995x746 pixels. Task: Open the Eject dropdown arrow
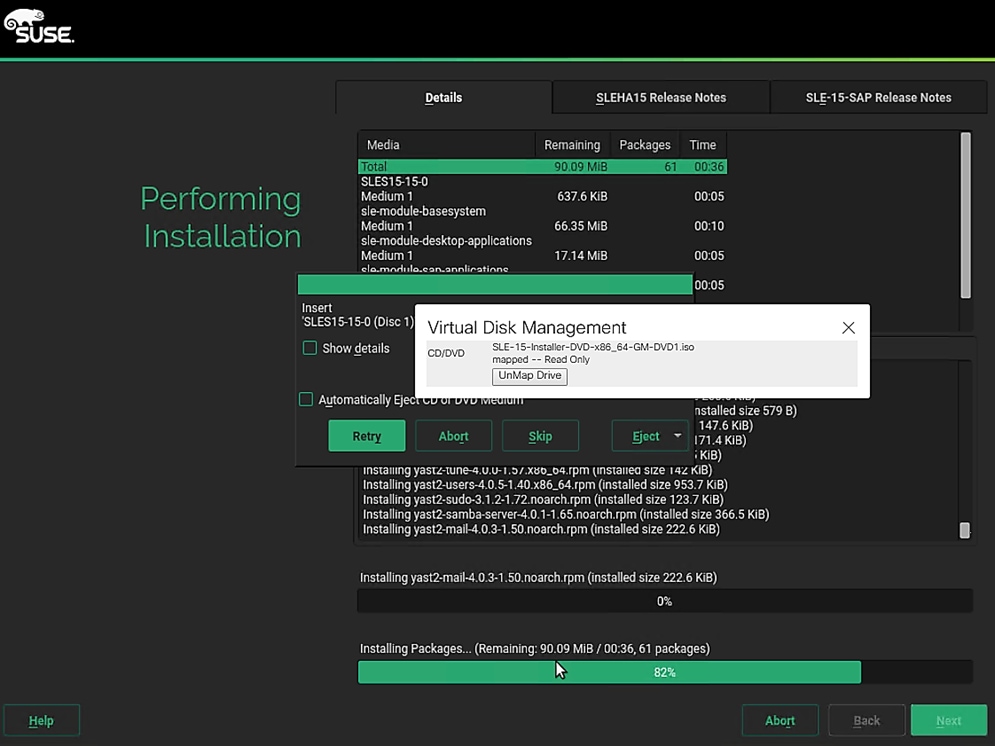(x=678, y=436)
